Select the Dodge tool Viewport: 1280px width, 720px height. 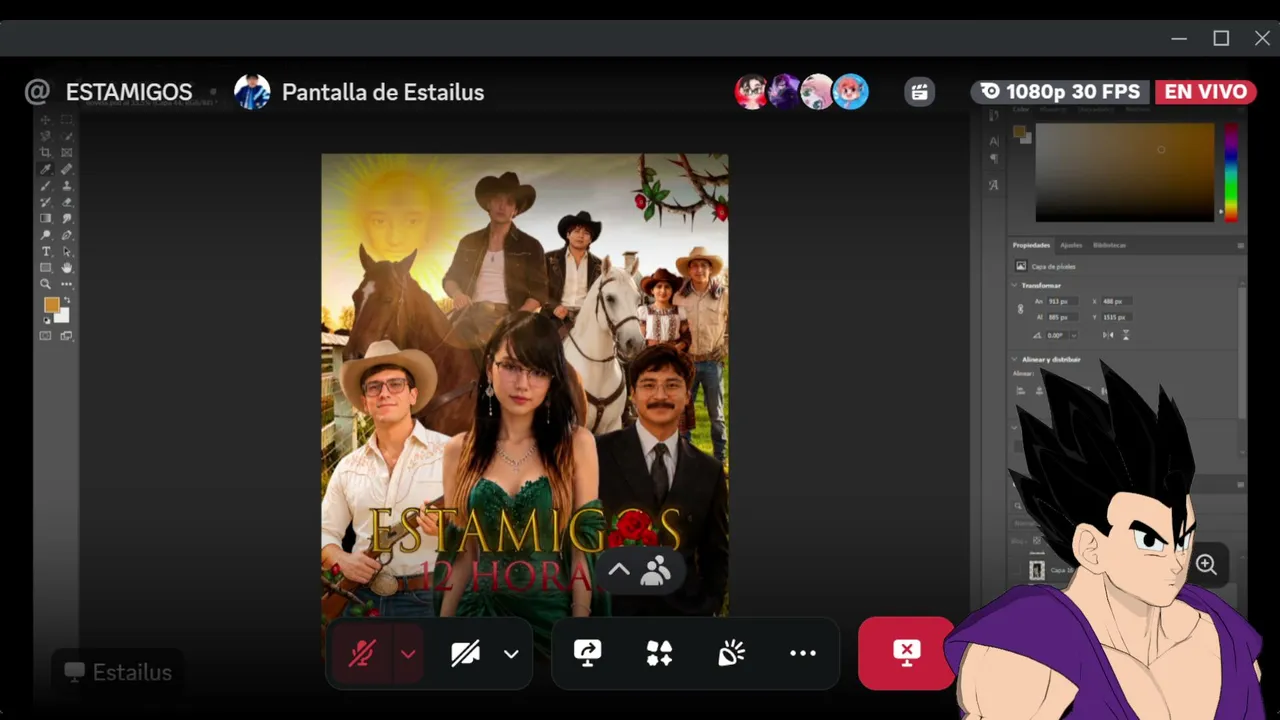pos(45,235)
